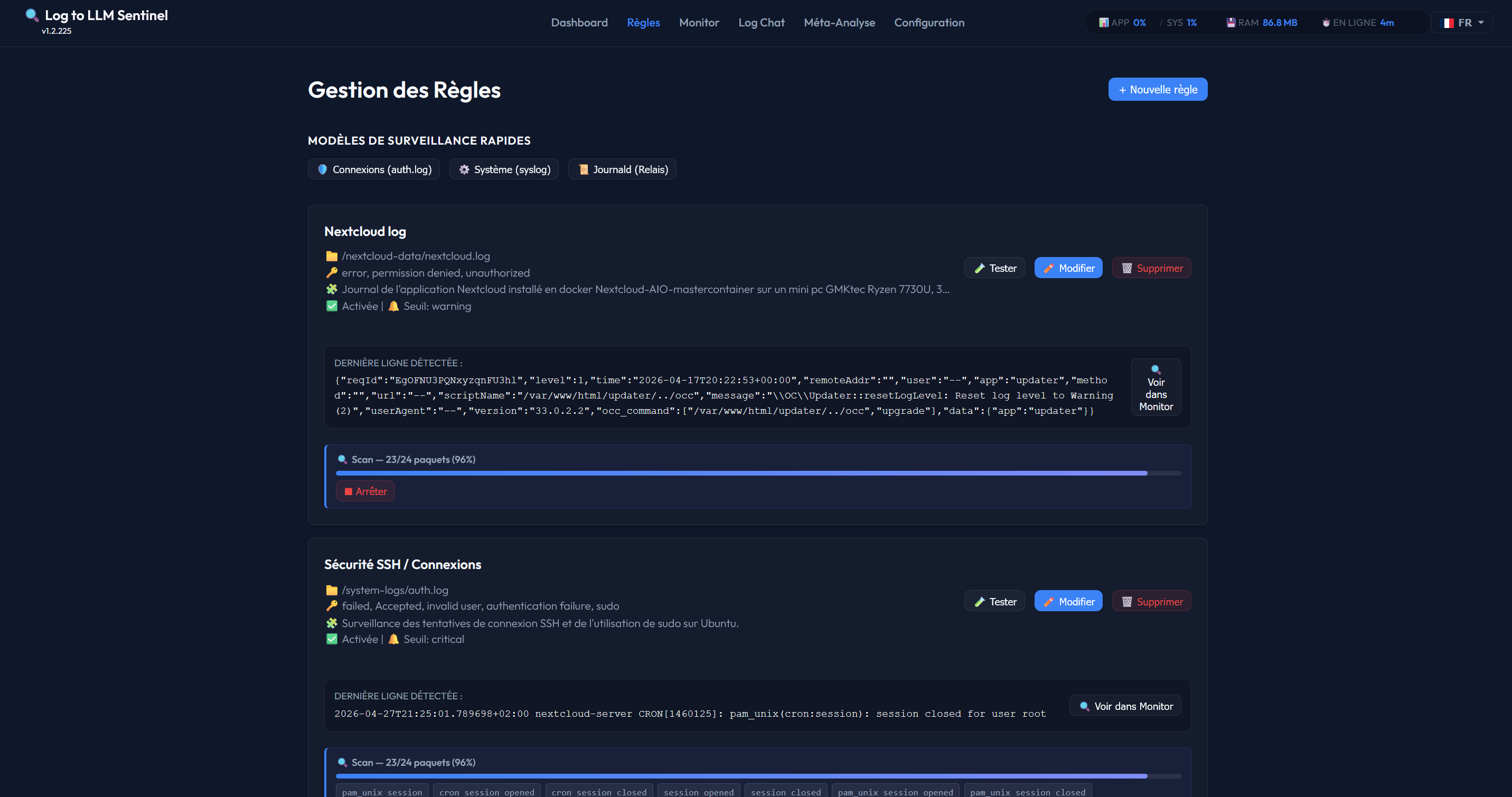Delete the Nextcloud log rule
This screenshot has height=797, width=1512.
1152,268
